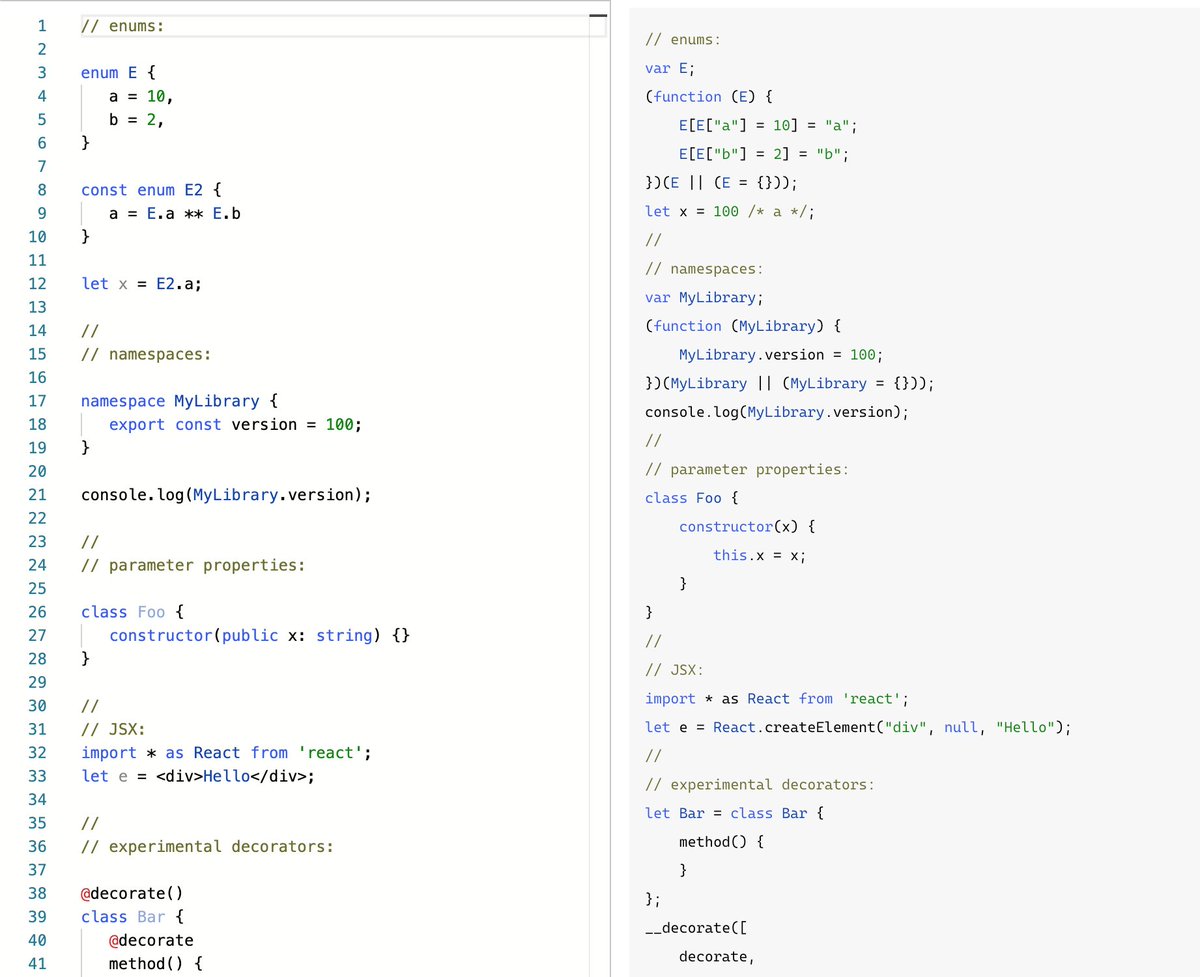This screenshot has height=977, width=1200.
Task: Click line number 1 in the left pane
Action: [42, 25]
